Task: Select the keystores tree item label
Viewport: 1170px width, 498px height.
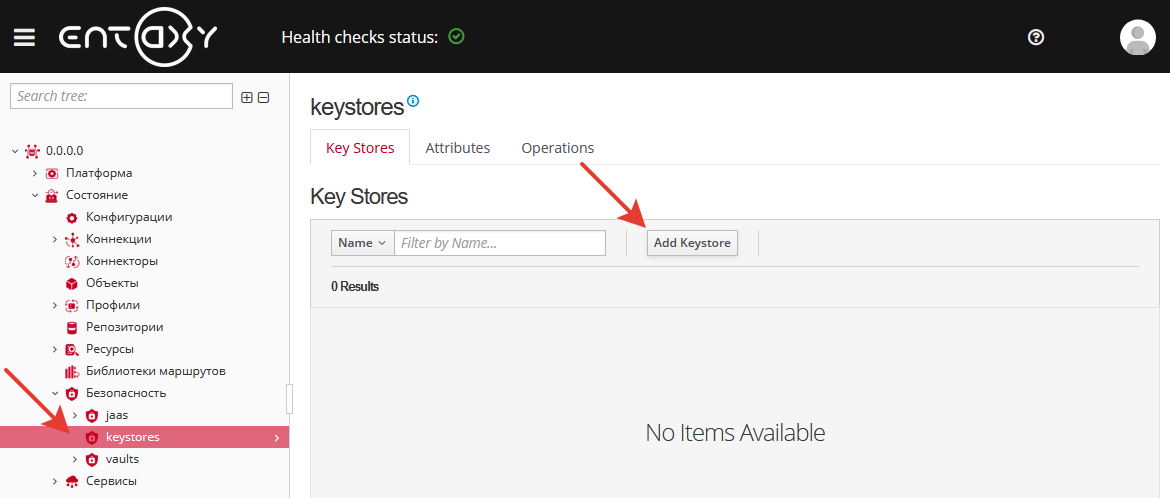Action: (133, 437)
